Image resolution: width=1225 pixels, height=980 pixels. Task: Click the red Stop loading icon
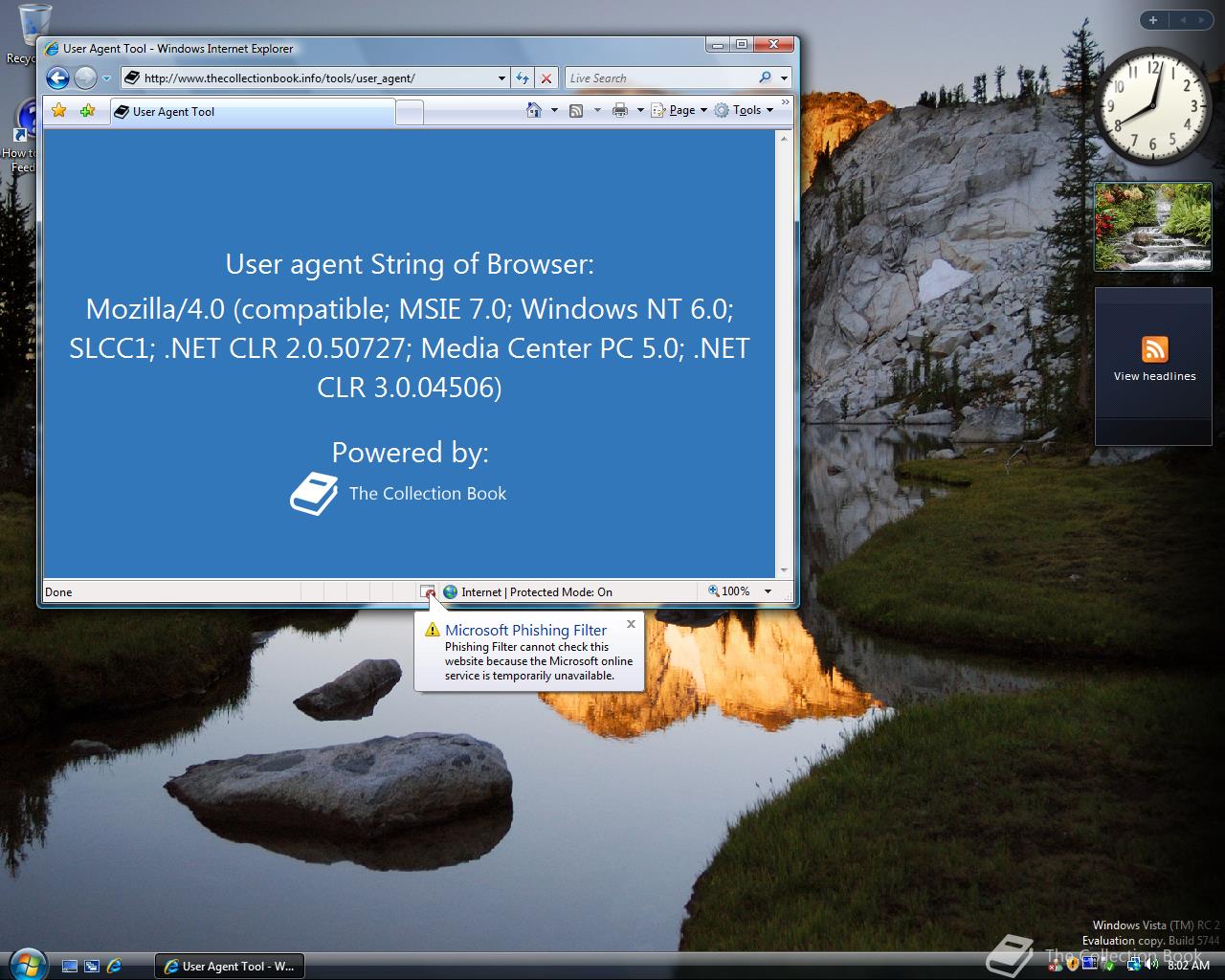(546, 78)
